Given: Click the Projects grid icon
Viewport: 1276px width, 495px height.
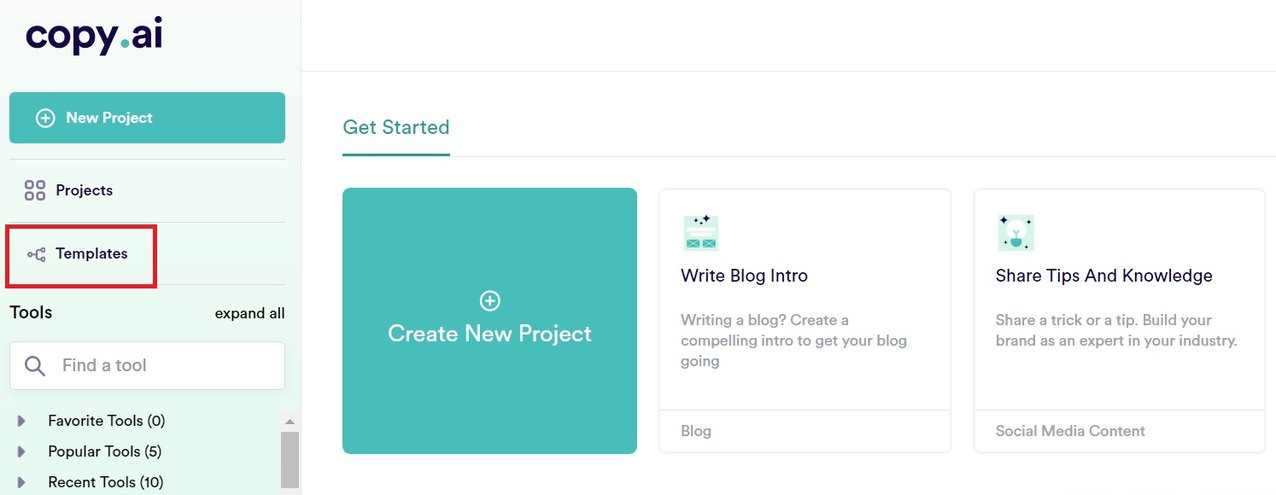Looking at the screenshot, I should [35, 190].
